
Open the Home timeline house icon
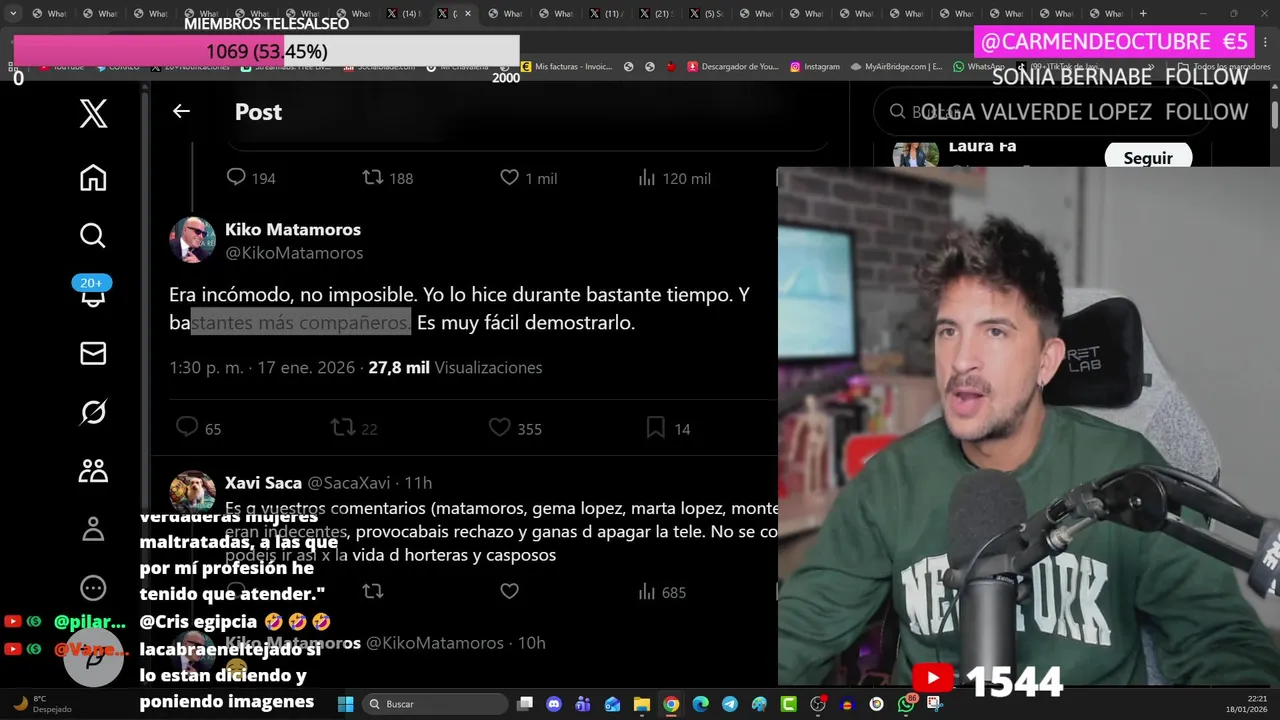pos(93,178)
